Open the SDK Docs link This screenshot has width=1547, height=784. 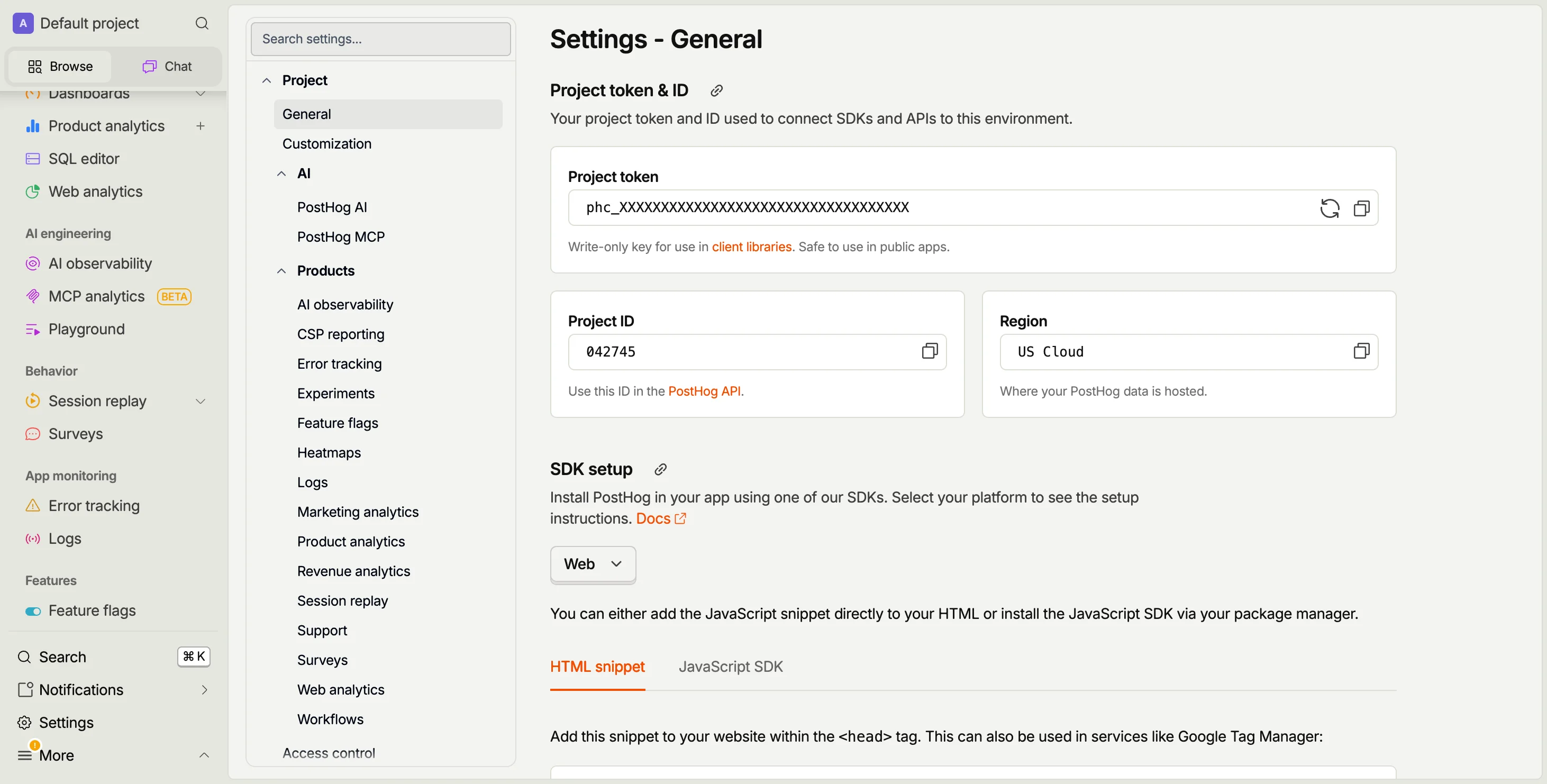click(x=661, y=518)
